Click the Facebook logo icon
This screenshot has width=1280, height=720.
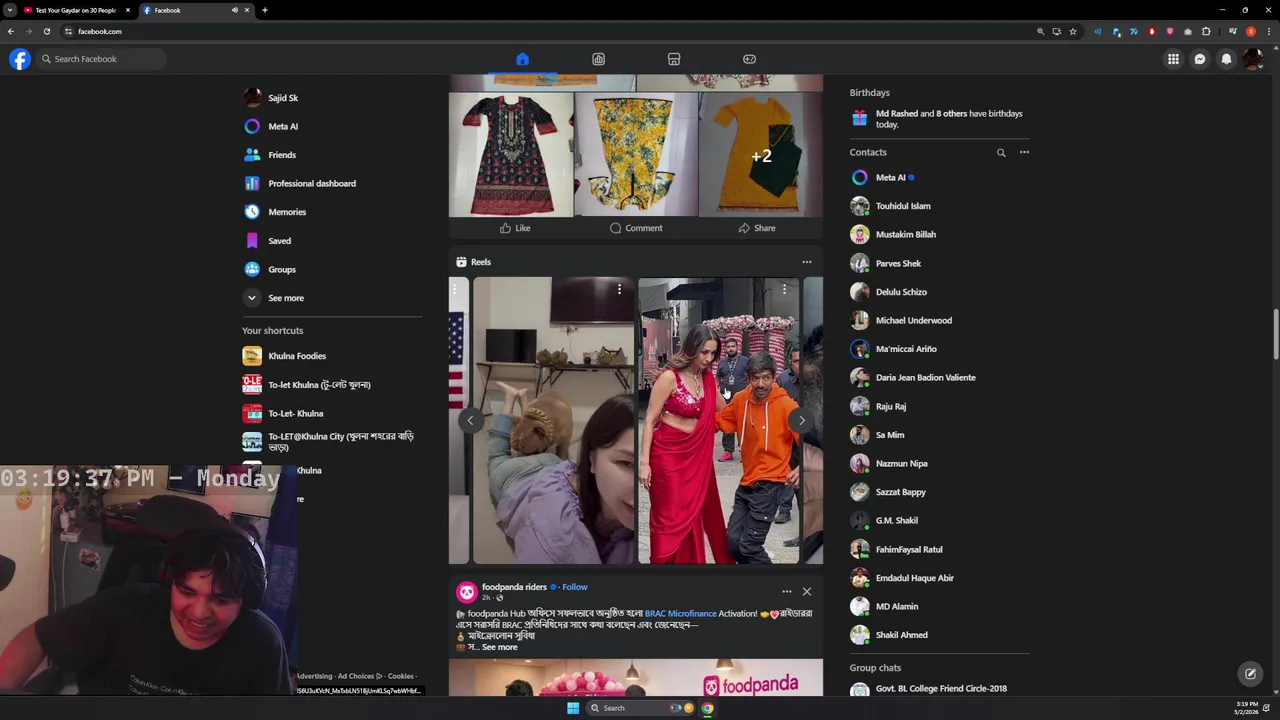pyautogui.click(x=20, y=59)
